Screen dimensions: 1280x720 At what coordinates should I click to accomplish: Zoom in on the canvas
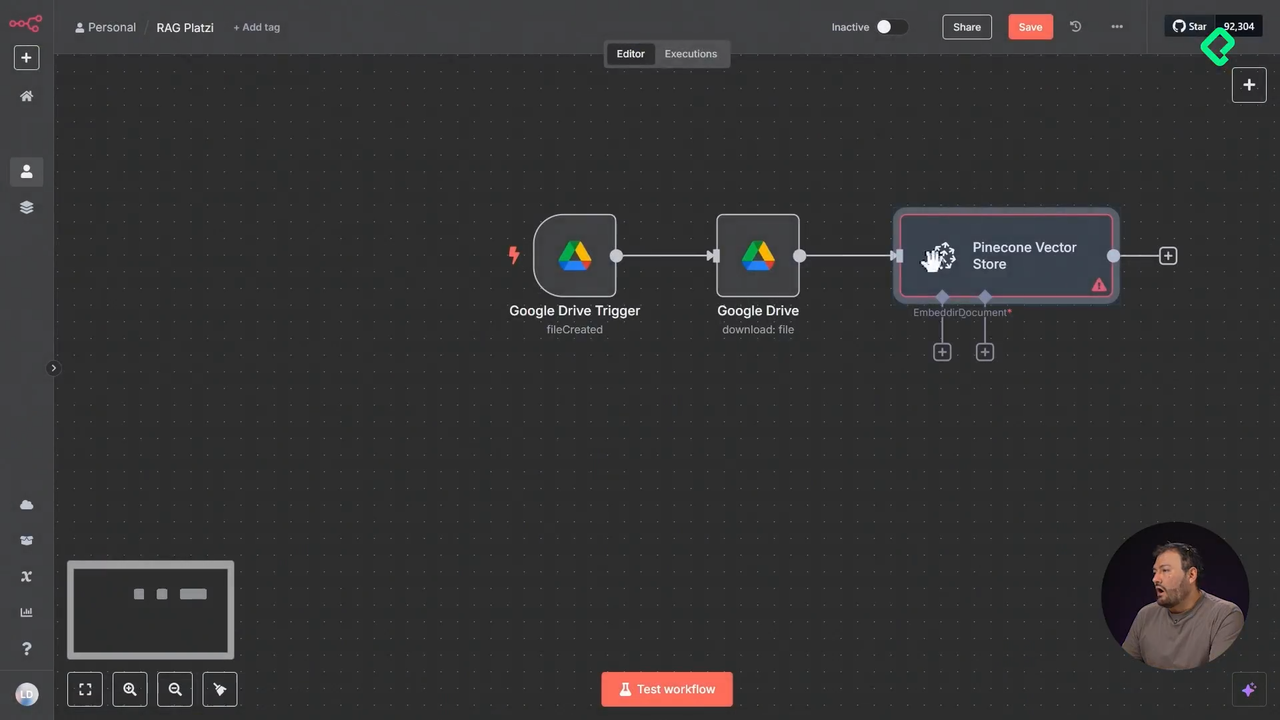tap(130, 689)
